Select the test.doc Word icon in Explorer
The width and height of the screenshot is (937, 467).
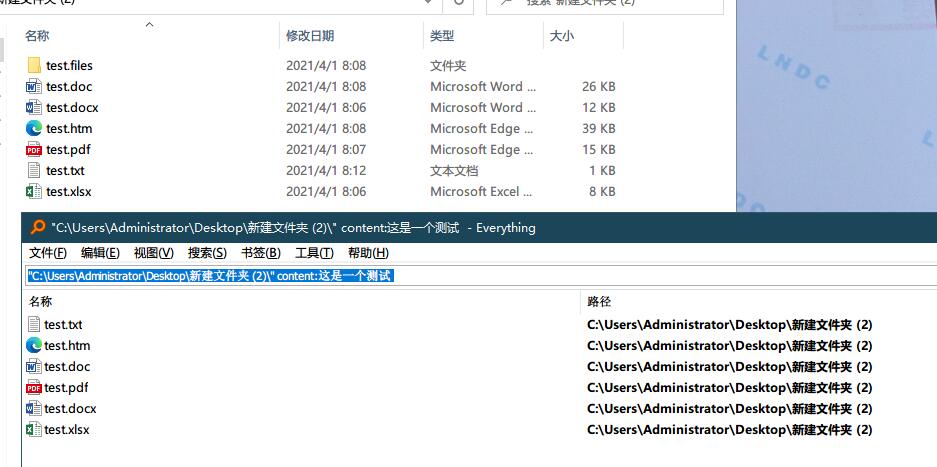[34, 87]
